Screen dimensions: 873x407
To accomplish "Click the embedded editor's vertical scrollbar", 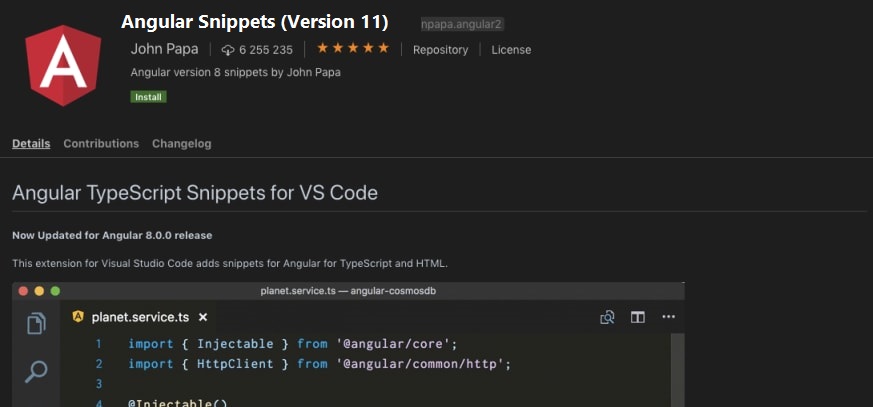I will click(x=678, y=370).
